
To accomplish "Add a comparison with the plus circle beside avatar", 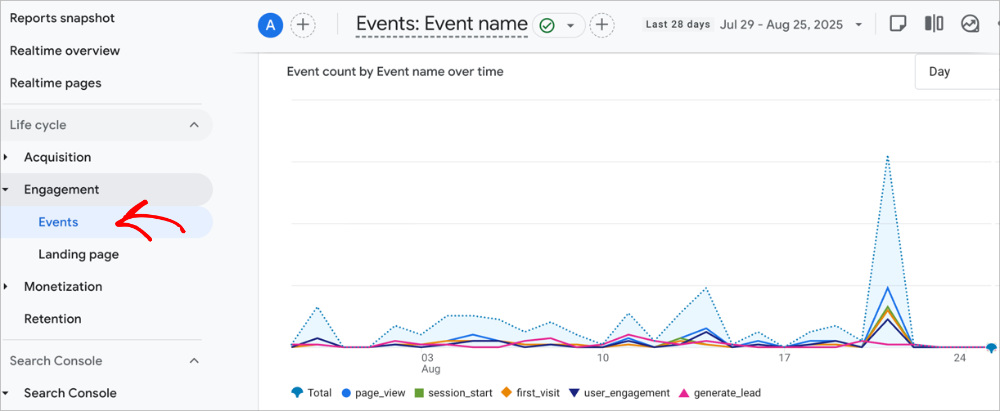I will tap(303, 26).
